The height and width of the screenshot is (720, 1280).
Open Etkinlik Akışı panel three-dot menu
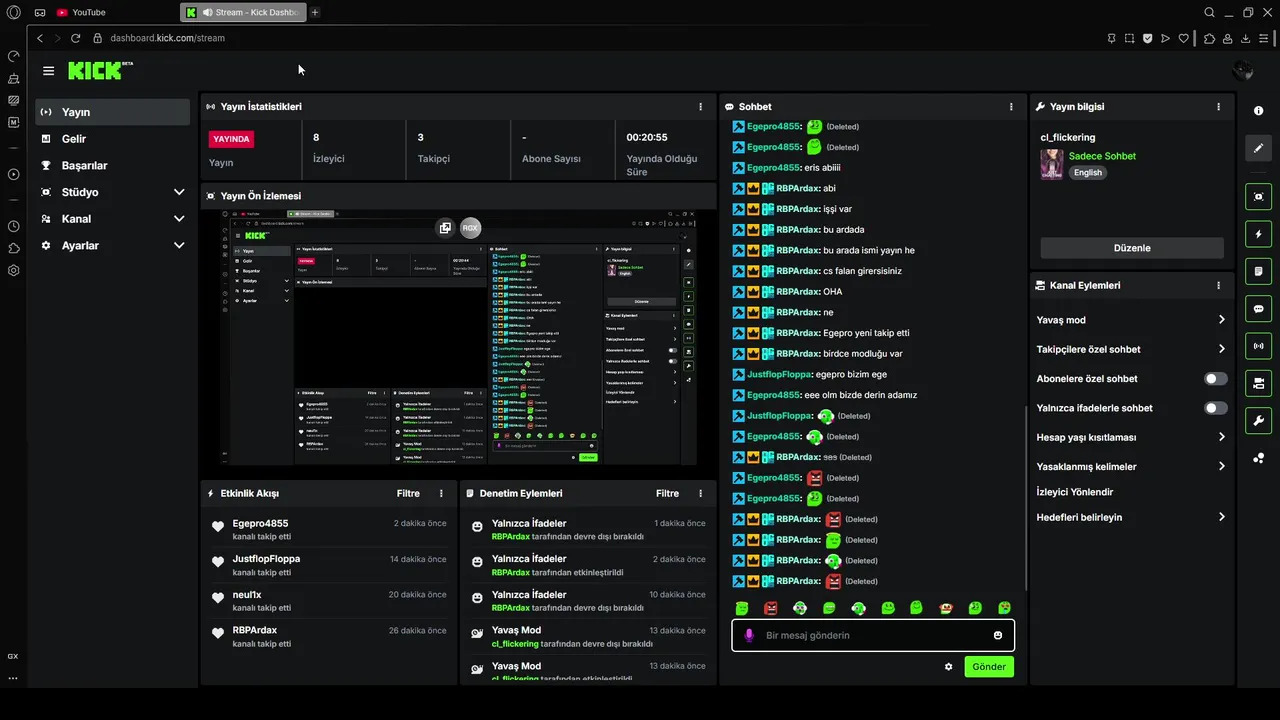point(441,493)
